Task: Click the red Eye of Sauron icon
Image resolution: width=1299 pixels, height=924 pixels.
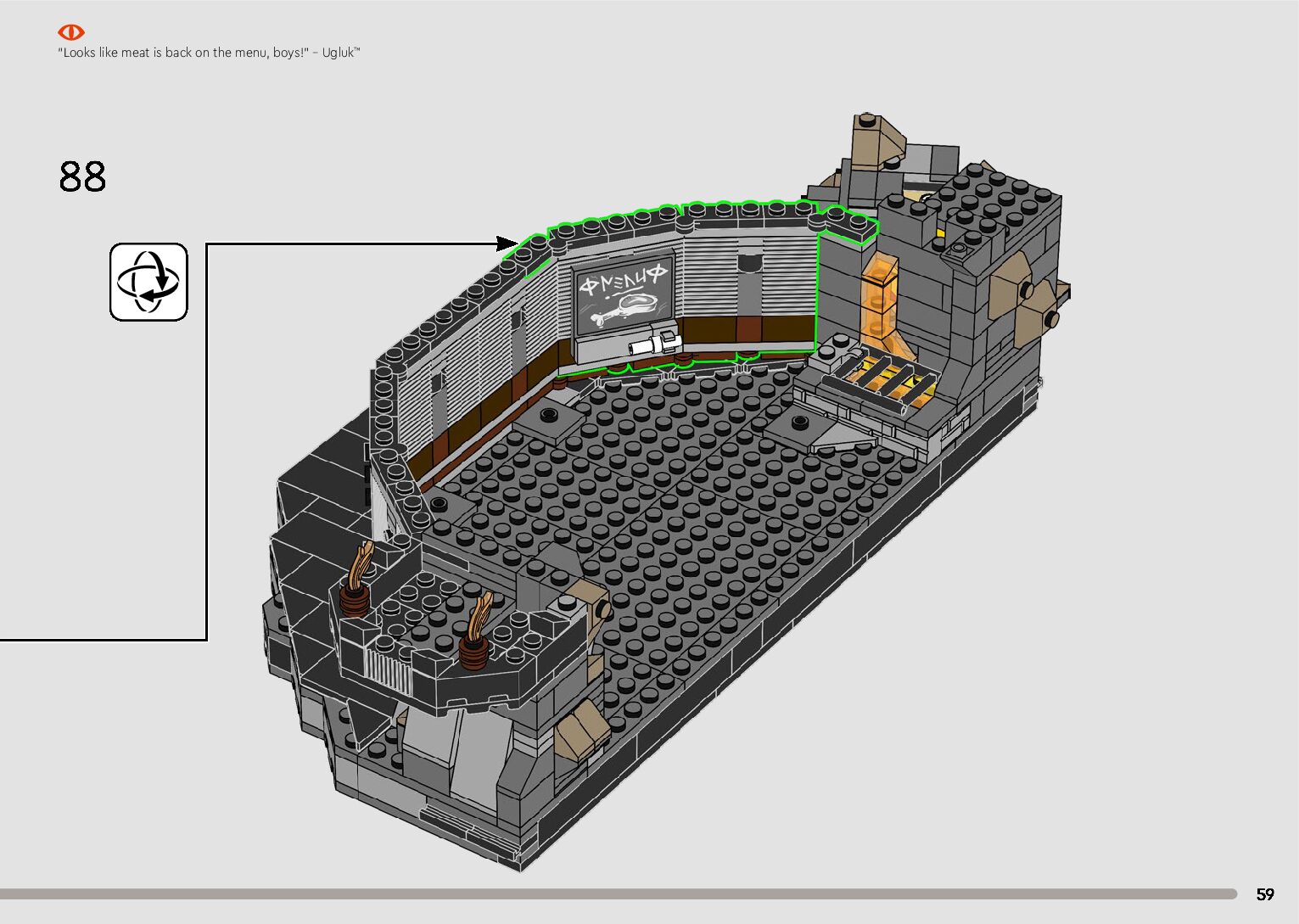Action: (x=70, y=32)
